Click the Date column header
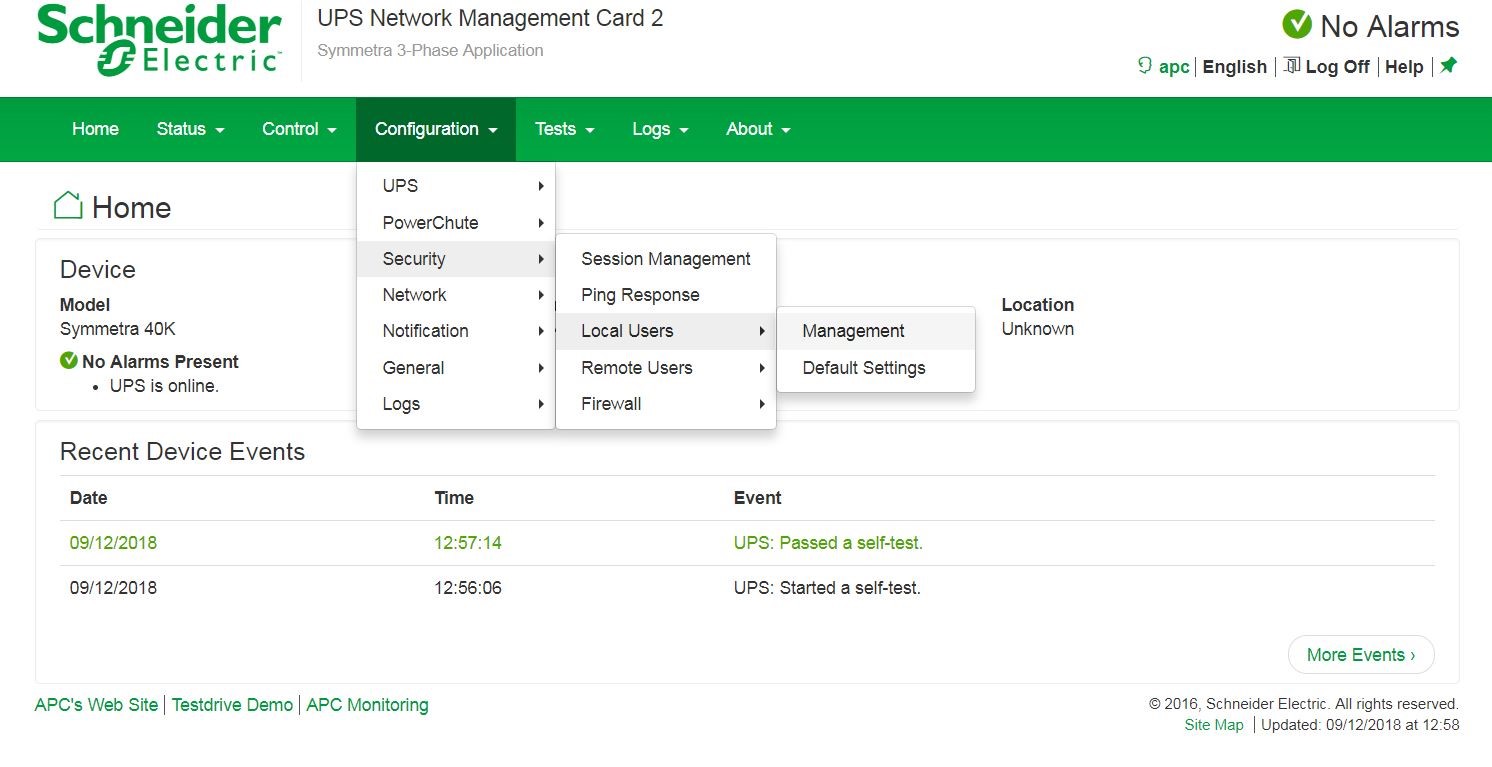 click(89, 498)
